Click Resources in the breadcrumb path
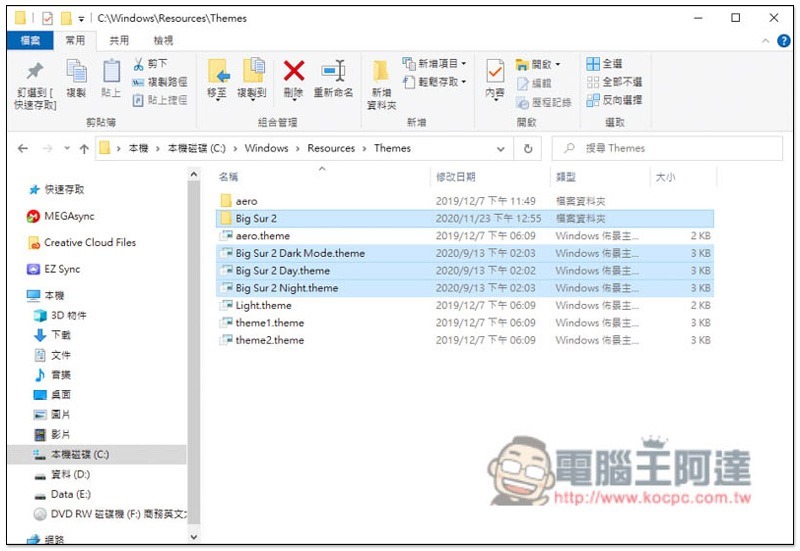The height and width of the screenshot is (551, 800). tap(331, 148)
